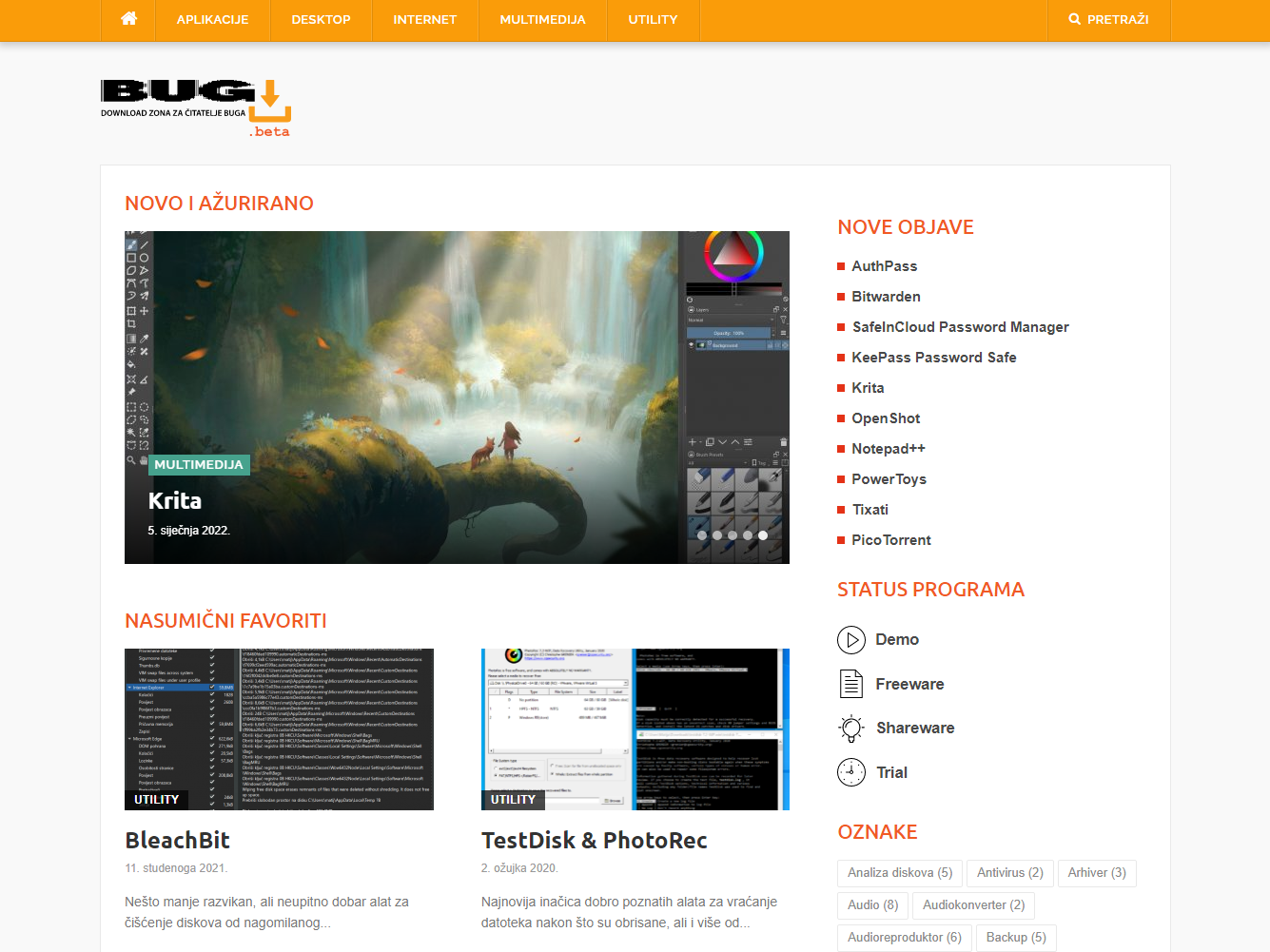Click the Trial clock icon
The image size is (1270, 952).
851,772
